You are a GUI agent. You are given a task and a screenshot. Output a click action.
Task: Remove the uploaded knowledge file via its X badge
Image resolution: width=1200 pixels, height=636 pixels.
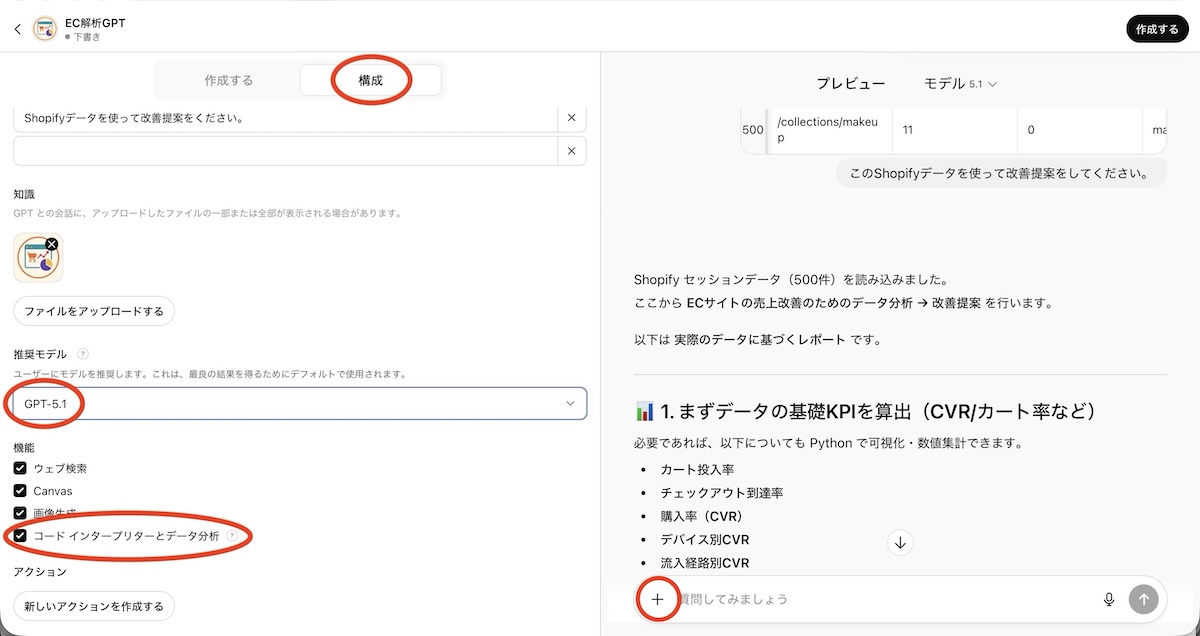click(51, 243)
